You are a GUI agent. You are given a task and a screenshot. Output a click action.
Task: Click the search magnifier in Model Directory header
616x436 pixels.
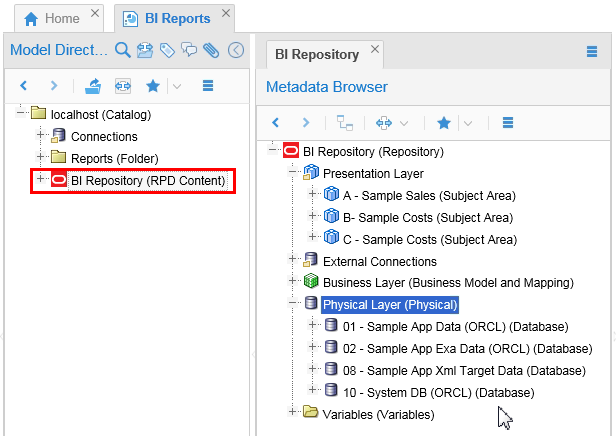[x=123, y=50]
